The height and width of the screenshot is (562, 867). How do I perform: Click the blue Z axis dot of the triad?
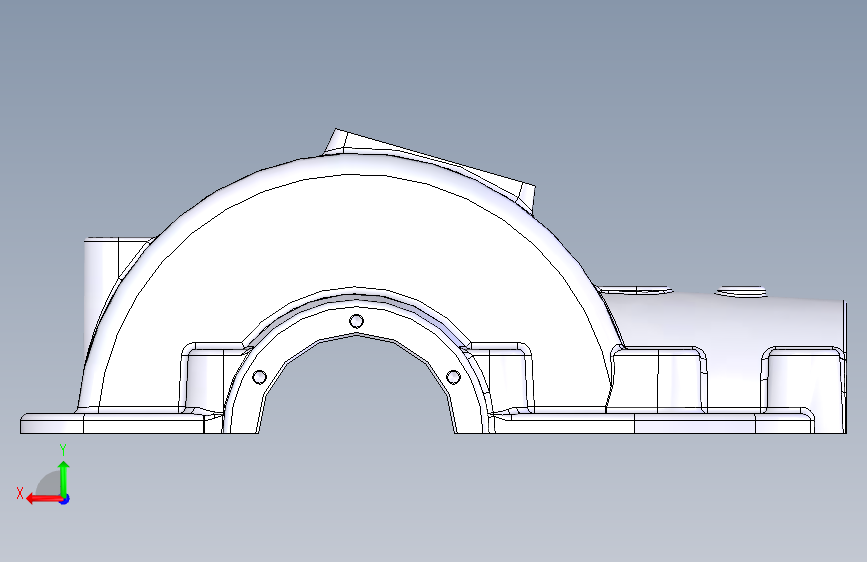coord(65,499)
